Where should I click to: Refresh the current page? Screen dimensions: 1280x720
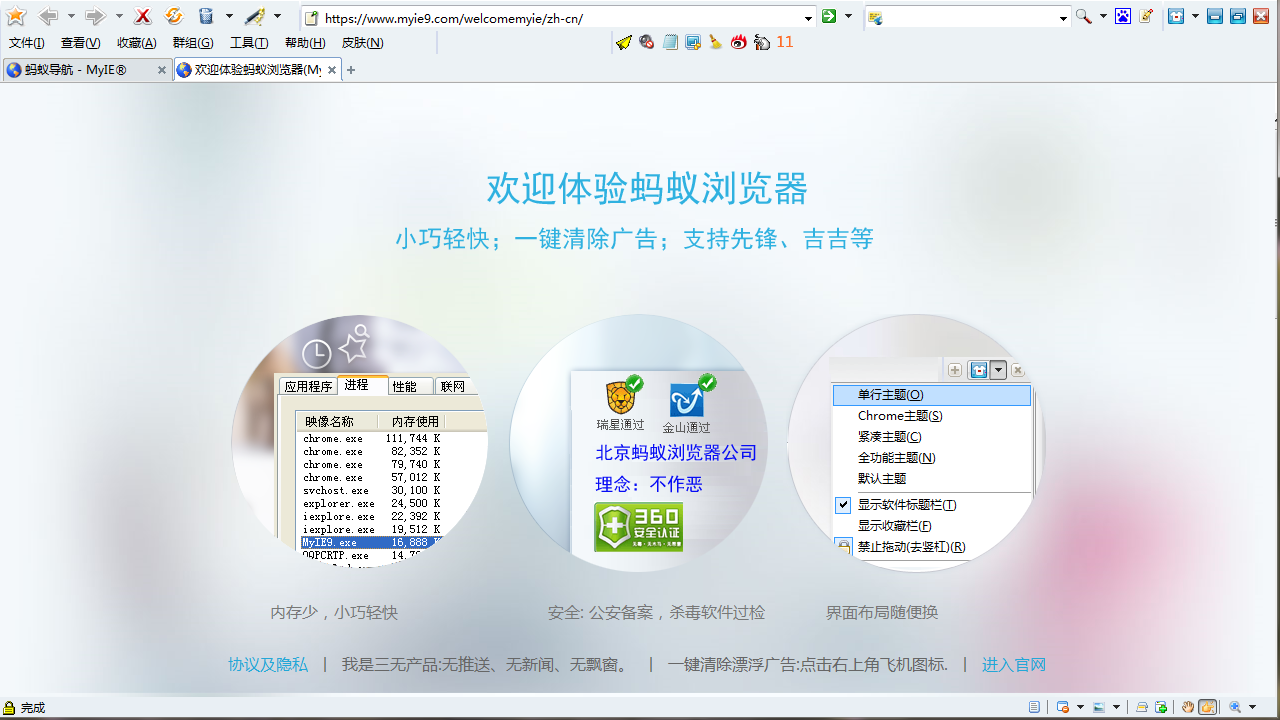click(x=173, y=17)
